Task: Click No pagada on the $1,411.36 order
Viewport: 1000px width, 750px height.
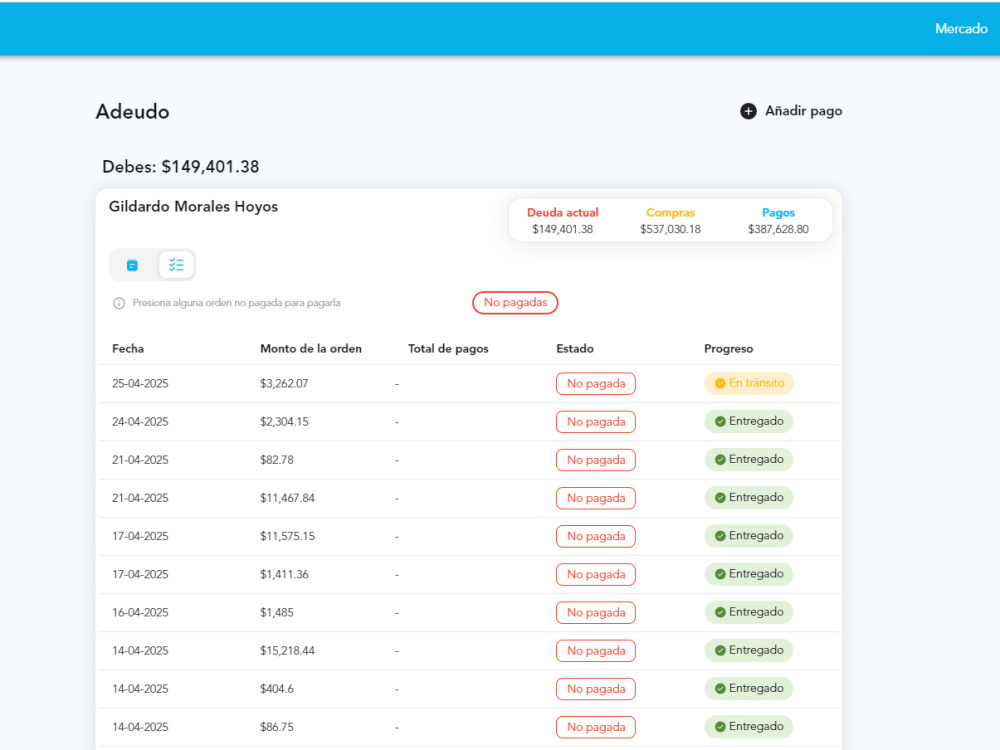Action: pos(596,575)
